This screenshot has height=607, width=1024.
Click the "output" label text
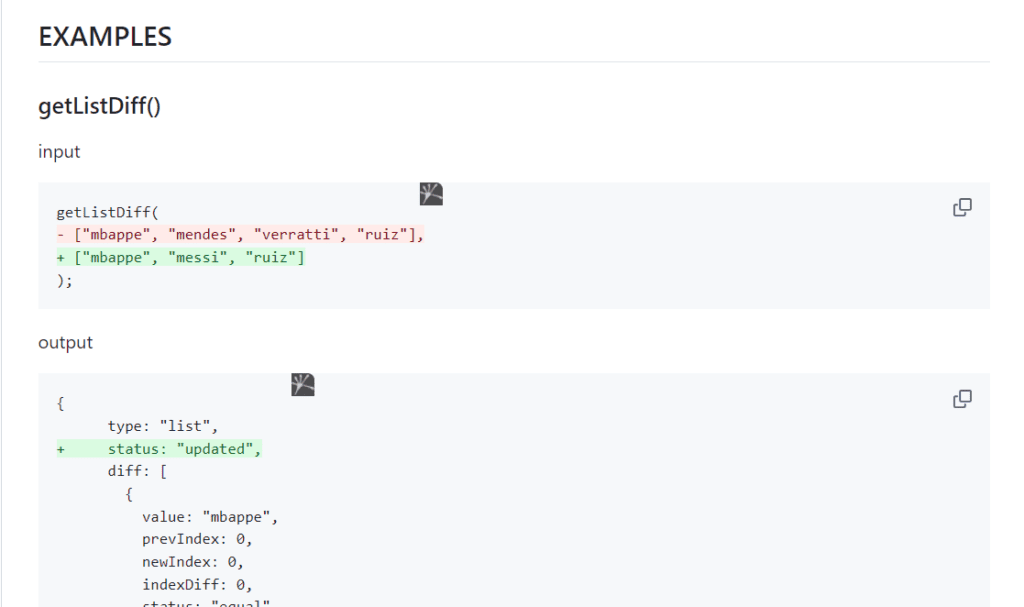pyautogui.click(x=65, y=342)
